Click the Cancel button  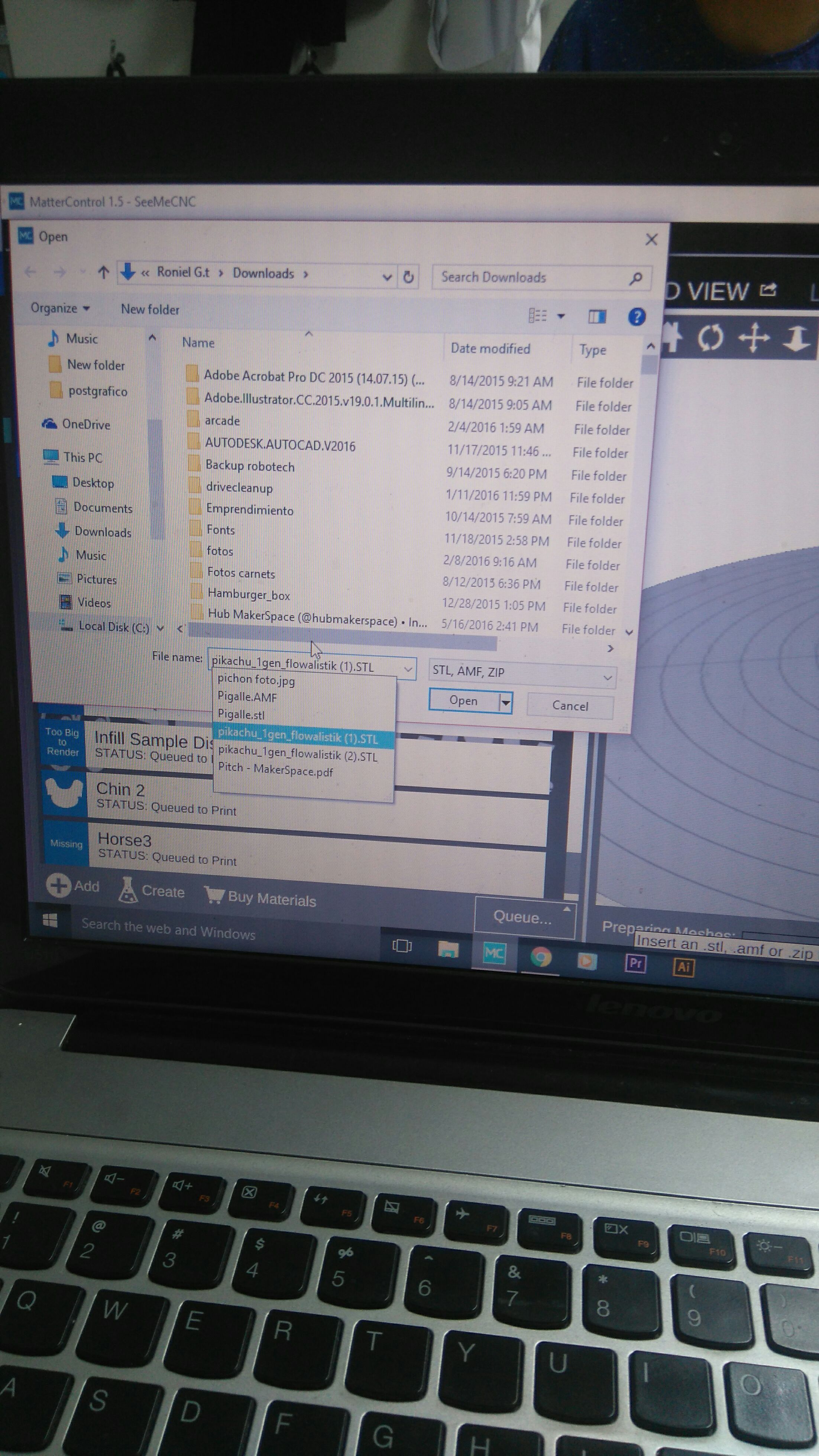[570, 706]
